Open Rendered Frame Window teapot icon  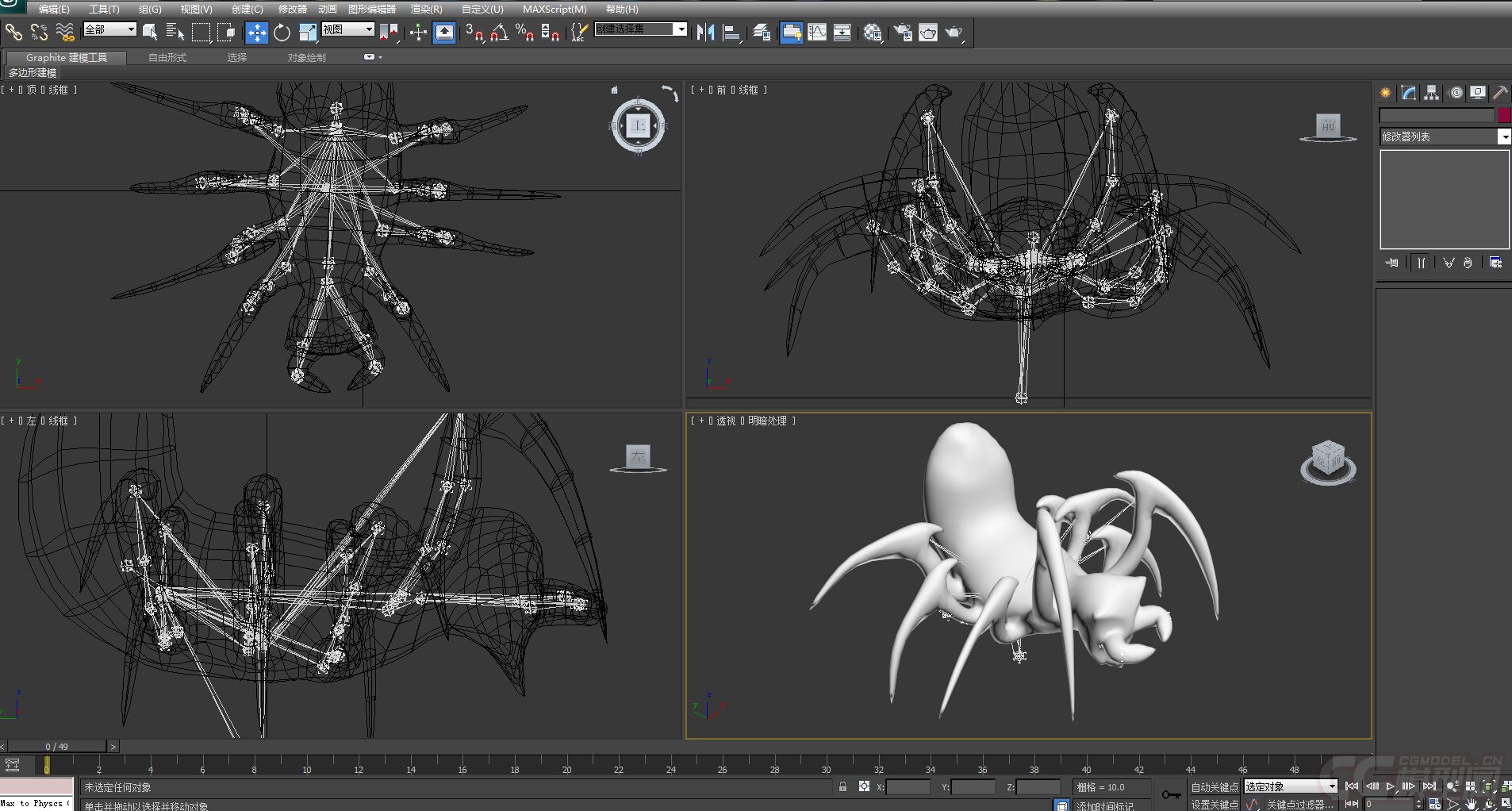click(928, 32)
